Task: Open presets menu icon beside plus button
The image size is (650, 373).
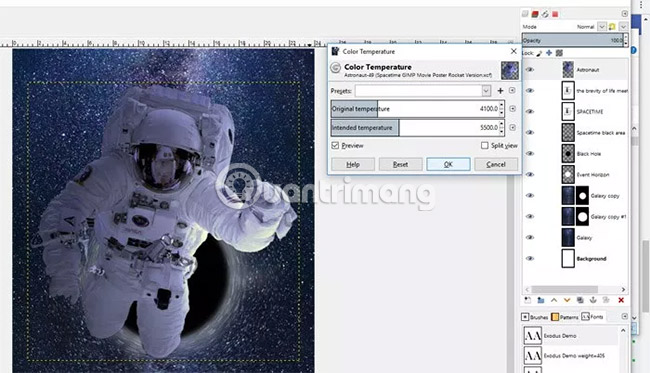Action: (512, 90)
